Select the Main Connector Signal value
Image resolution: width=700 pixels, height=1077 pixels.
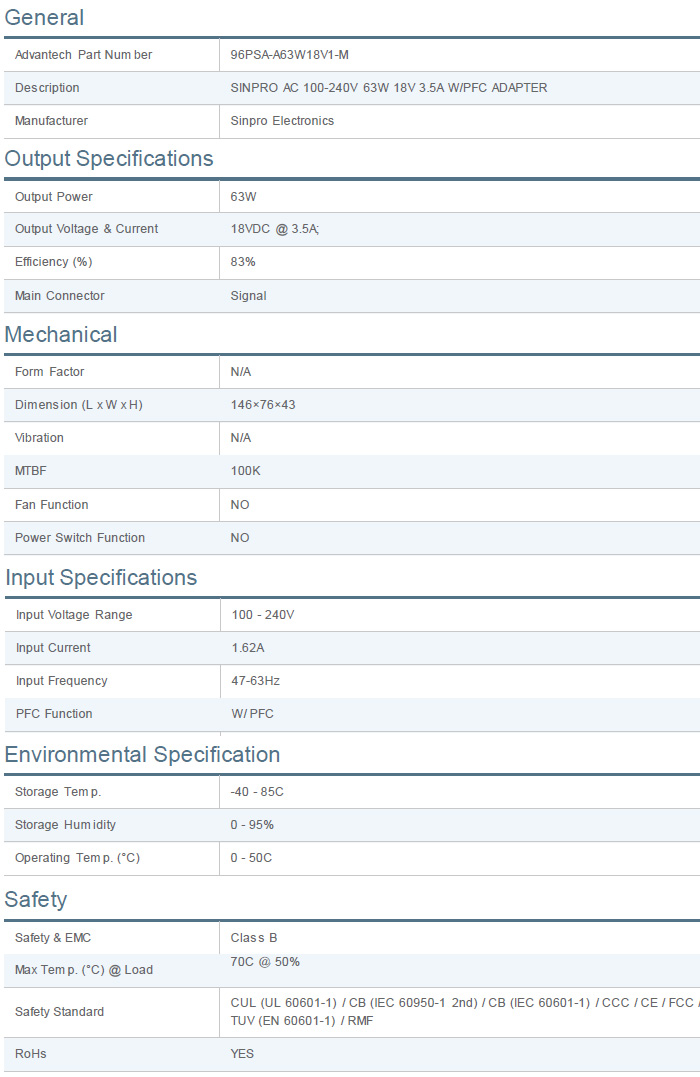[x=248, y=296]
